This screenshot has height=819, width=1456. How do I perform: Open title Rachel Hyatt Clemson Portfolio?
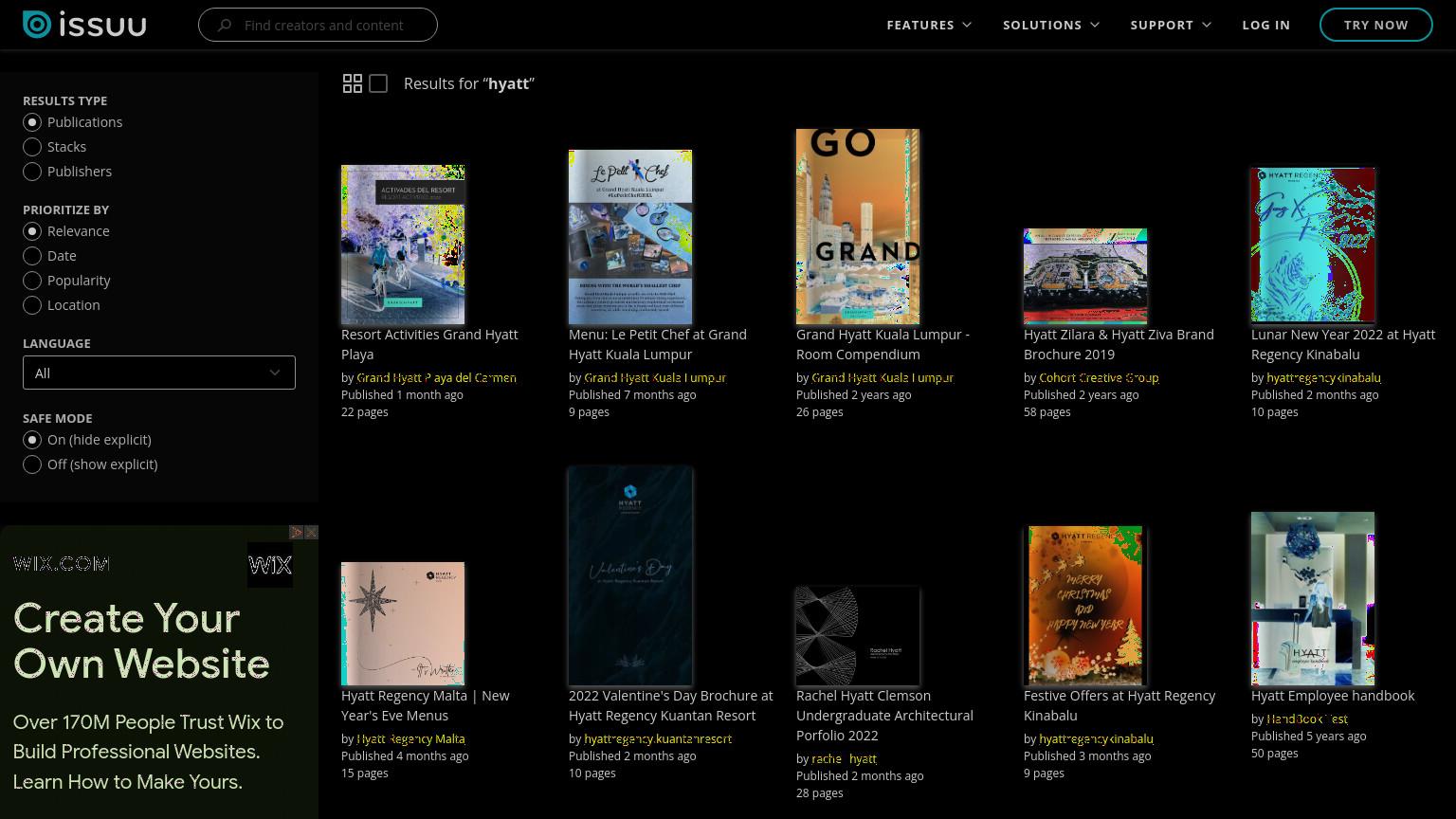884,715
